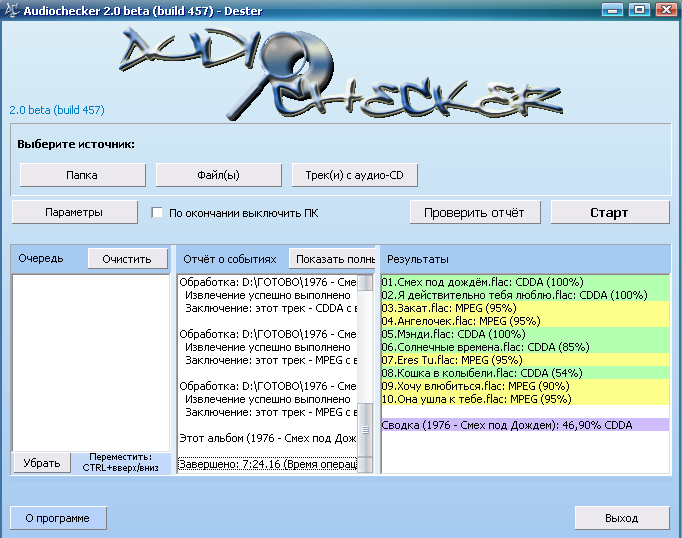The width and height of the screenshot is (682, 538).
Task: Open the О программе dialog
Action: (x=58, y=518)
